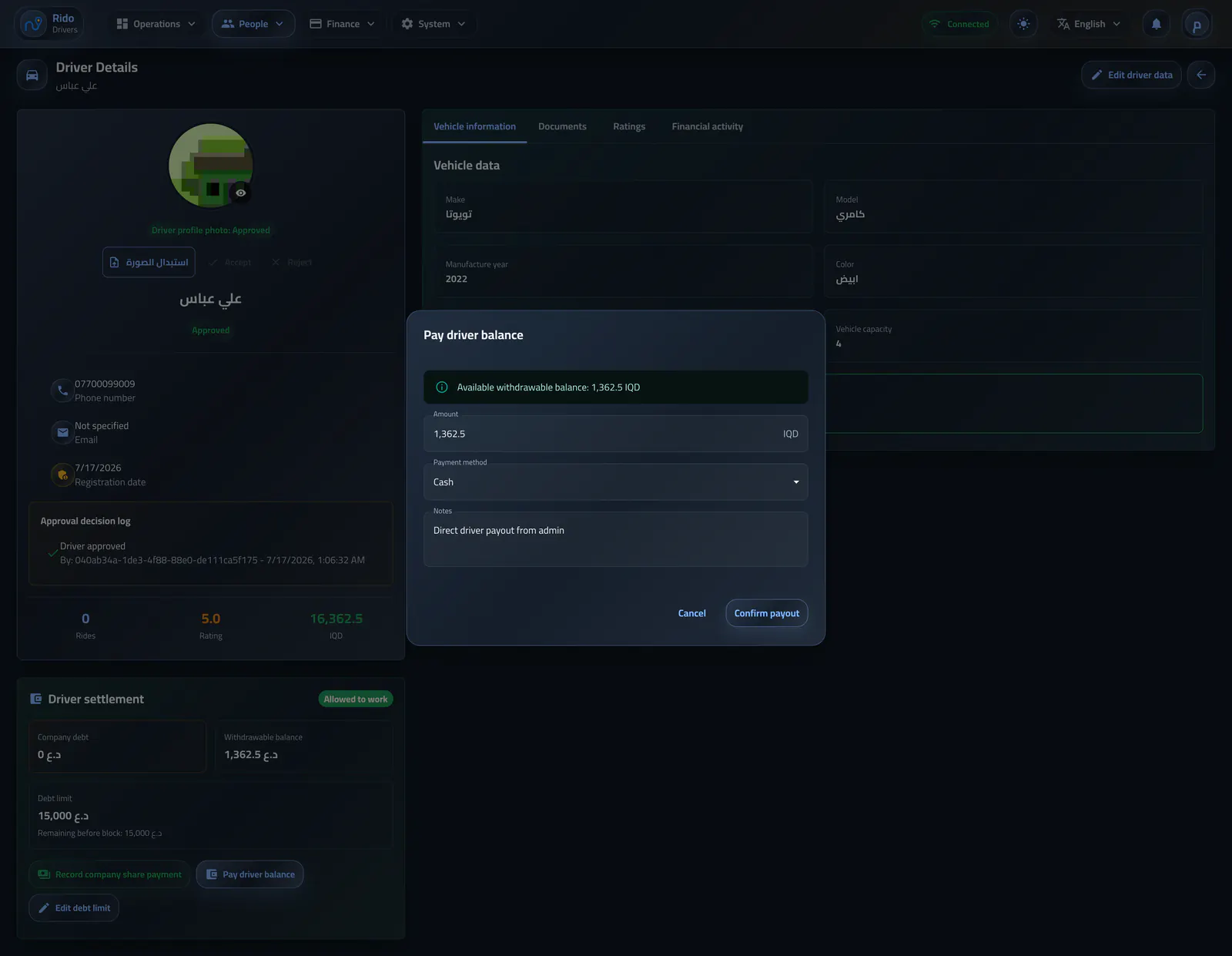This screenshot has height=956, width=1232.
Task: View driver photo with eye icon
Action: (241, 193)
